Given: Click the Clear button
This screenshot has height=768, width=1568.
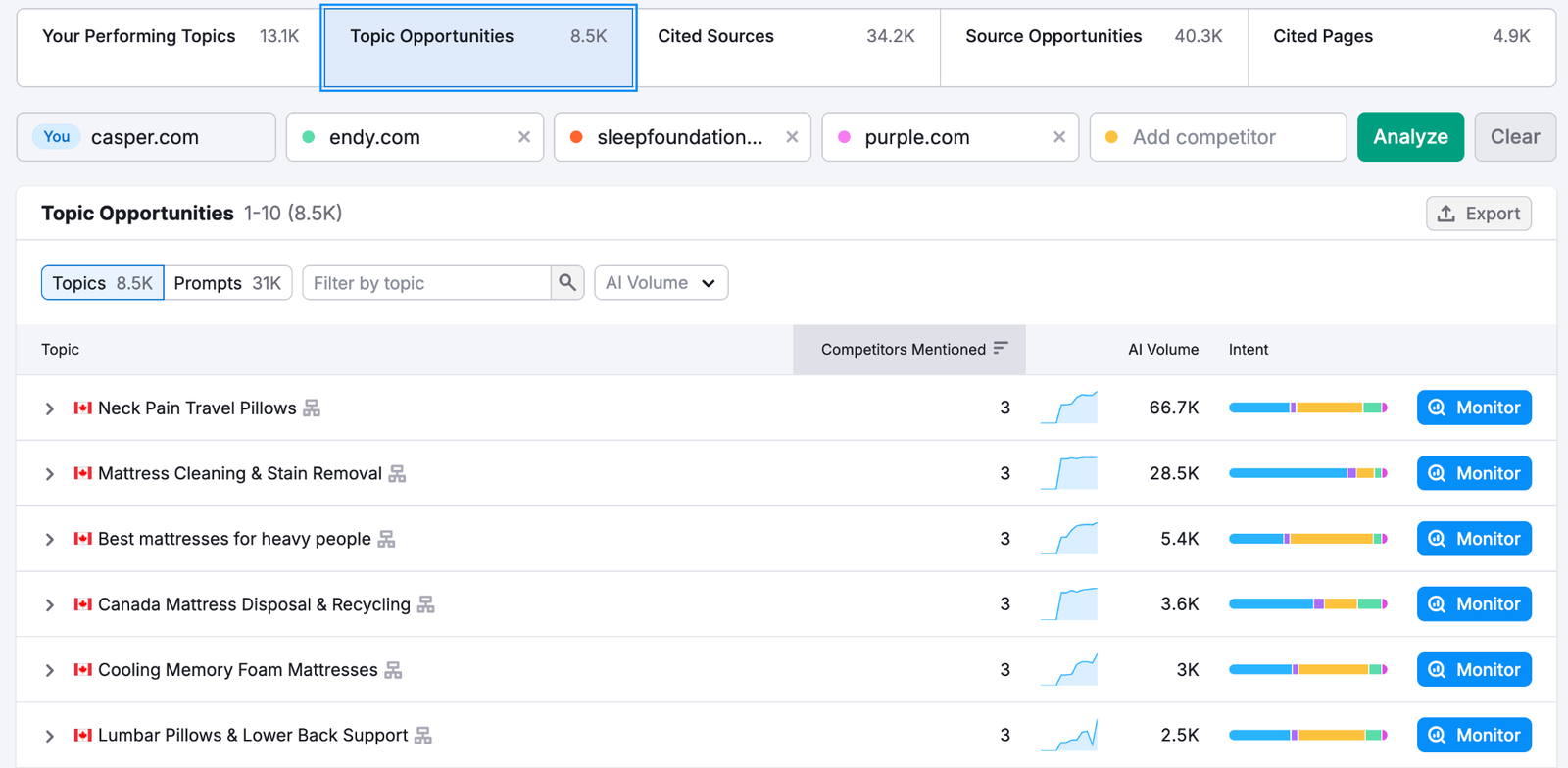Looking at the screenshot, I should (1515, 137).
